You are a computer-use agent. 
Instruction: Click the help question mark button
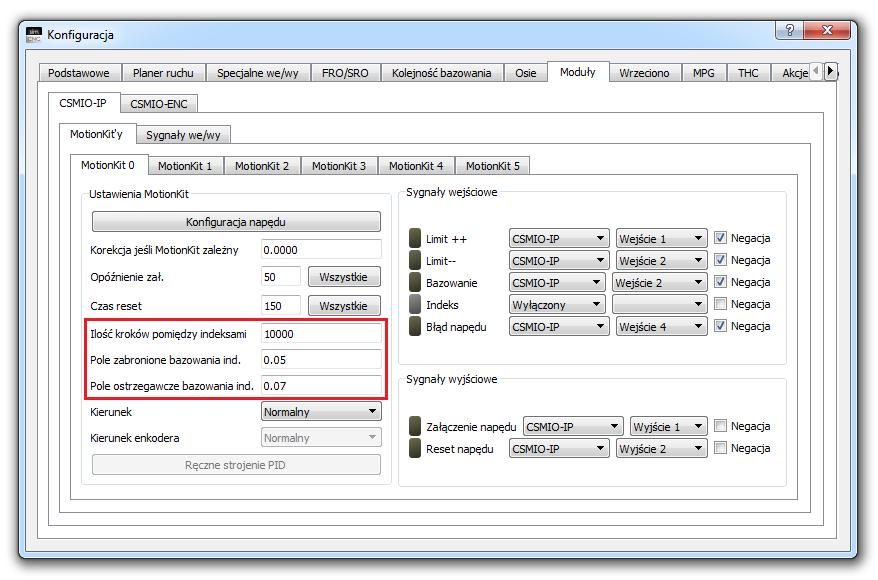coord(790,30)
